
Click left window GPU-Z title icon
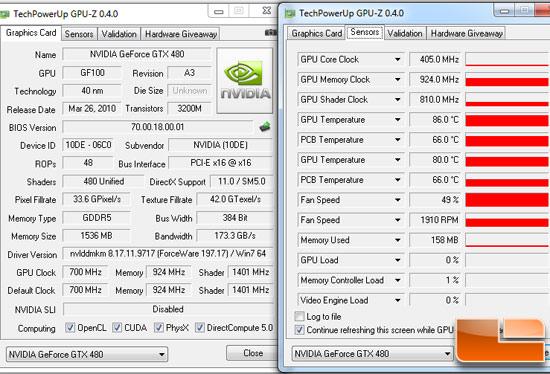(5, 14)
